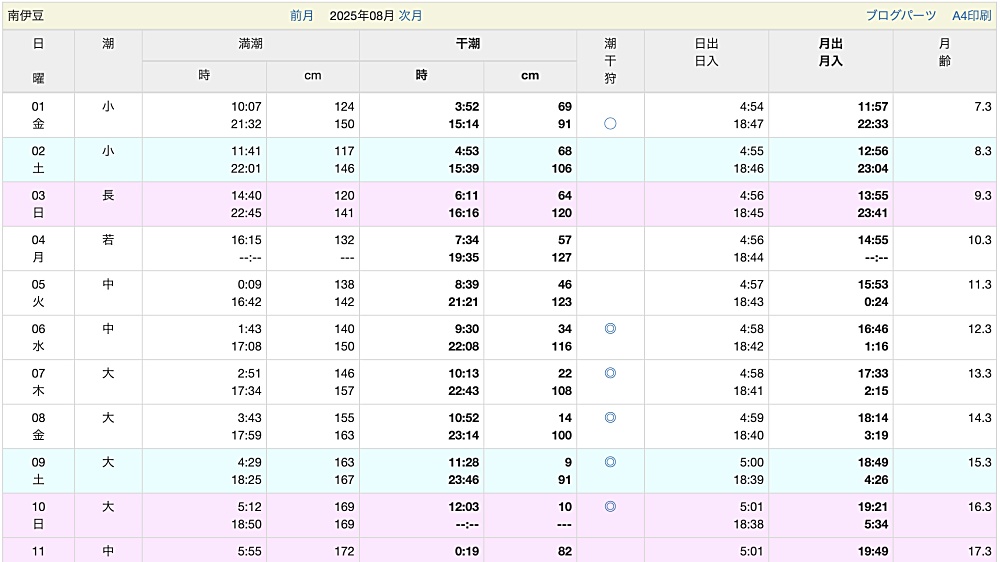Go to next month via 次月
The width and height of the screenshot is (1000, 562).
point(410,15)
